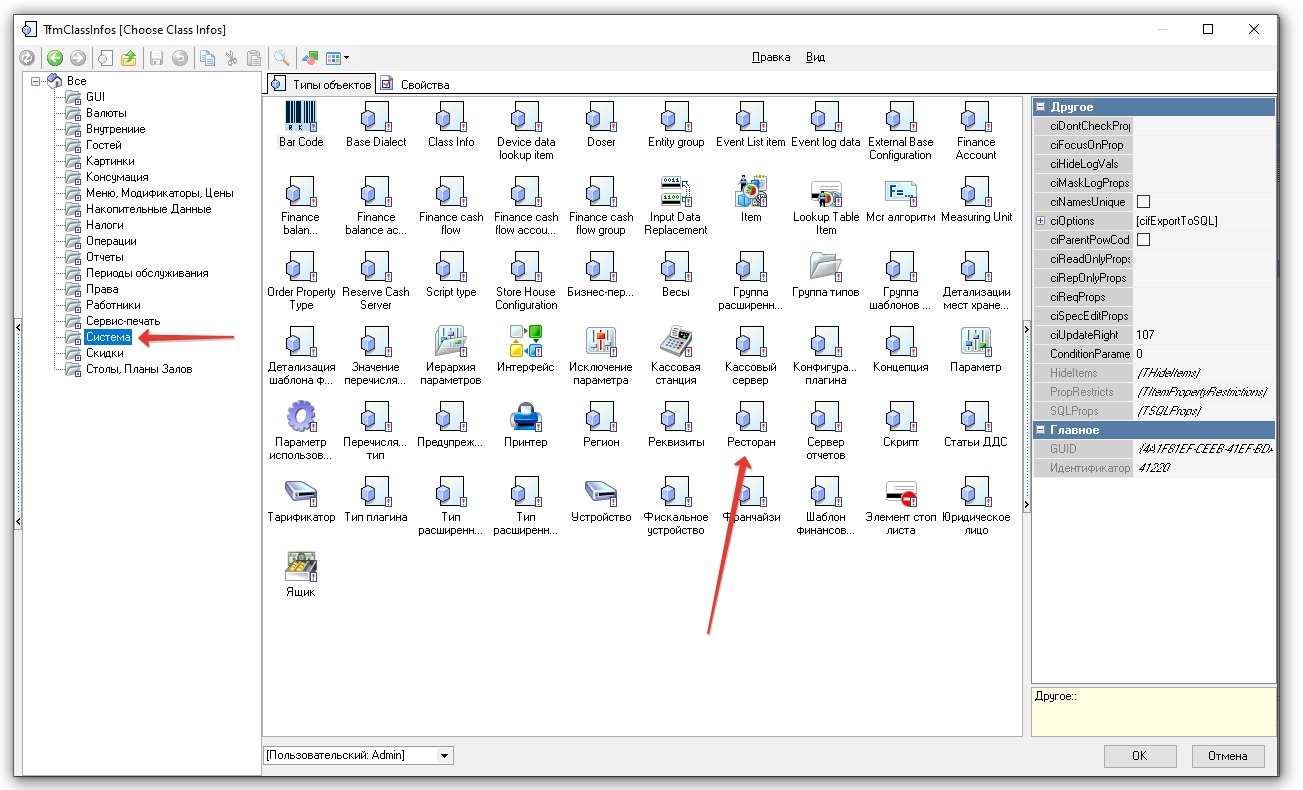Open the Пользовательский: Admin dropdown
The image size is (1303, 790).
pyautogui.click(x=445, y=756)
